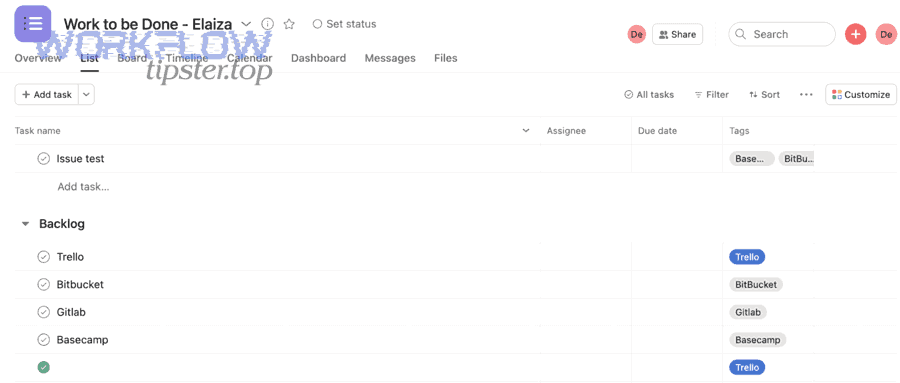Open the project details info icon
Screen dimensions: 900x383
pyautogui.click(x=267, y=24)
